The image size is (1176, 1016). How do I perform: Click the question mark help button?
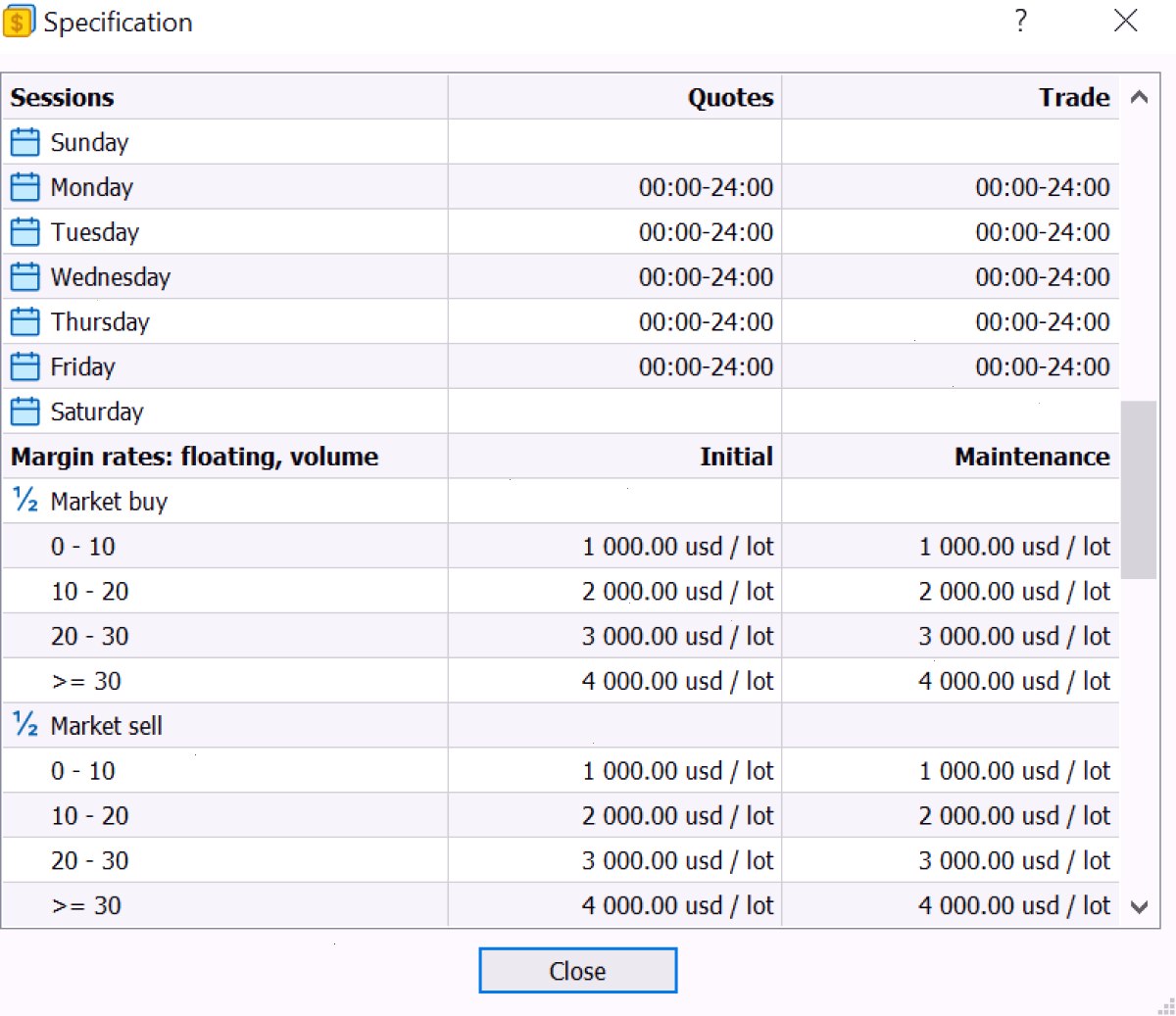(1021, 21)
